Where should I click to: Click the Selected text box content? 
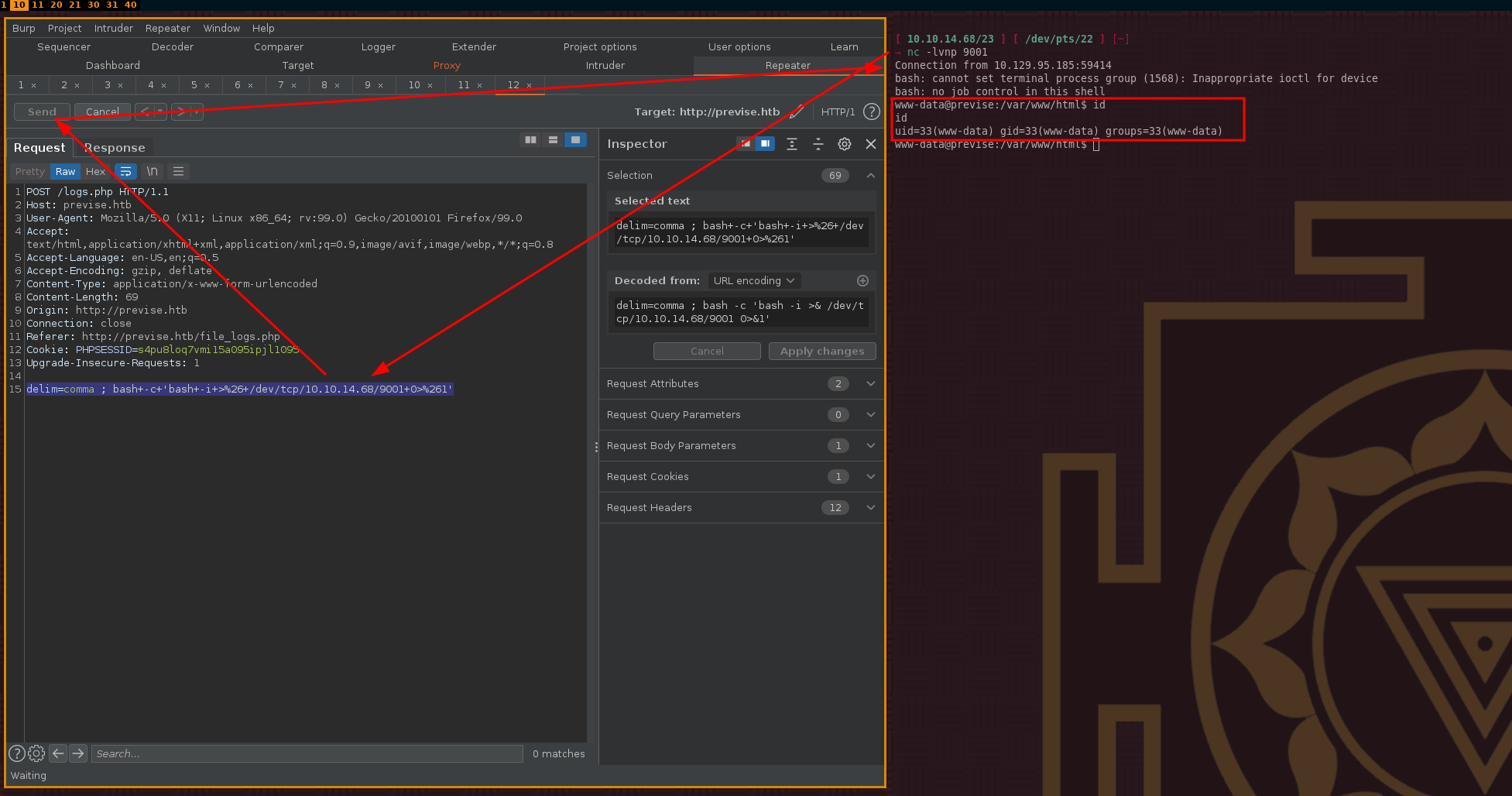coord(740,232)
